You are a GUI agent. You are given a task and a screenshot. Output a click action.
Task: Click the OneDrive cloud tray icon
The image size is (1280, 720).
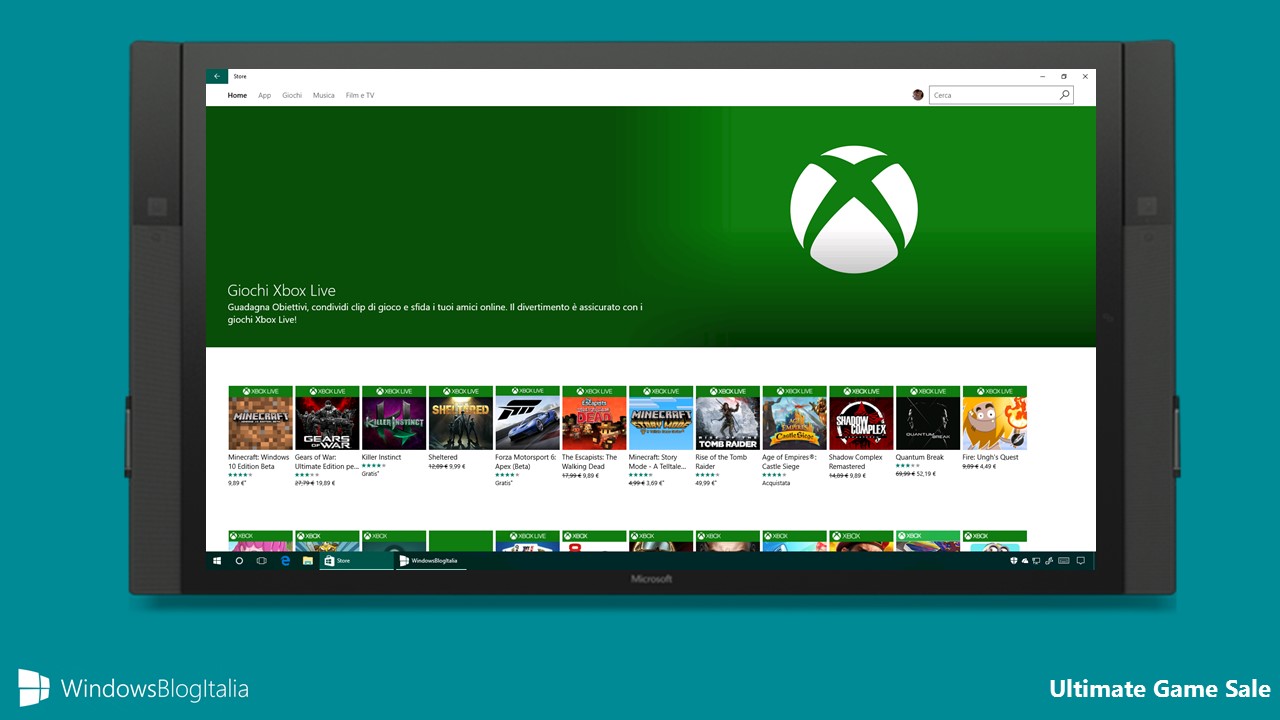(1025, 561)
